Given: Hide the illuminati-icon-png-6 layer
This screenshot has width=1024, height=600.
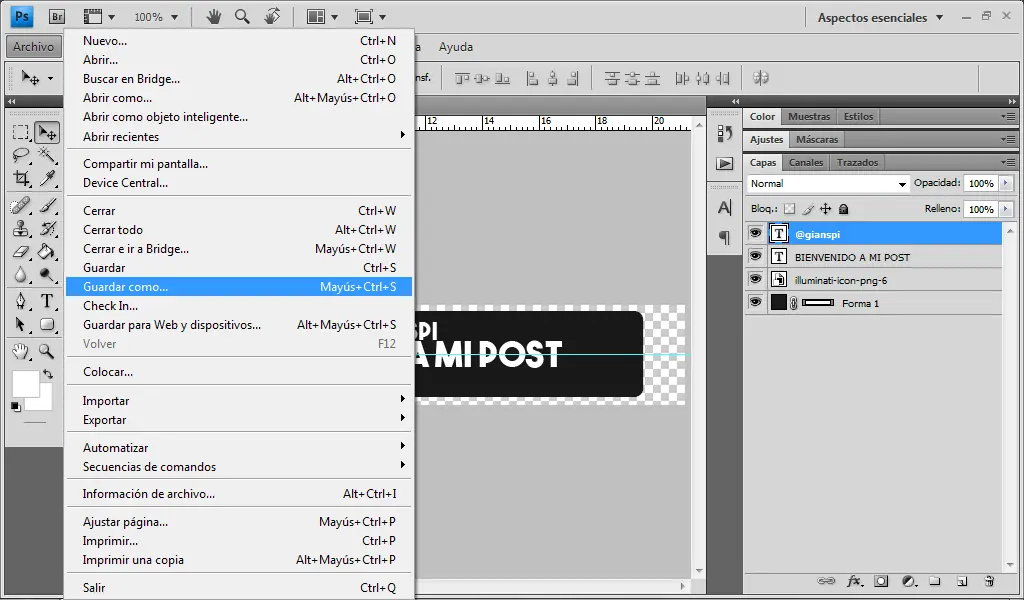Looking at the screenshot, I should point(756,279).
